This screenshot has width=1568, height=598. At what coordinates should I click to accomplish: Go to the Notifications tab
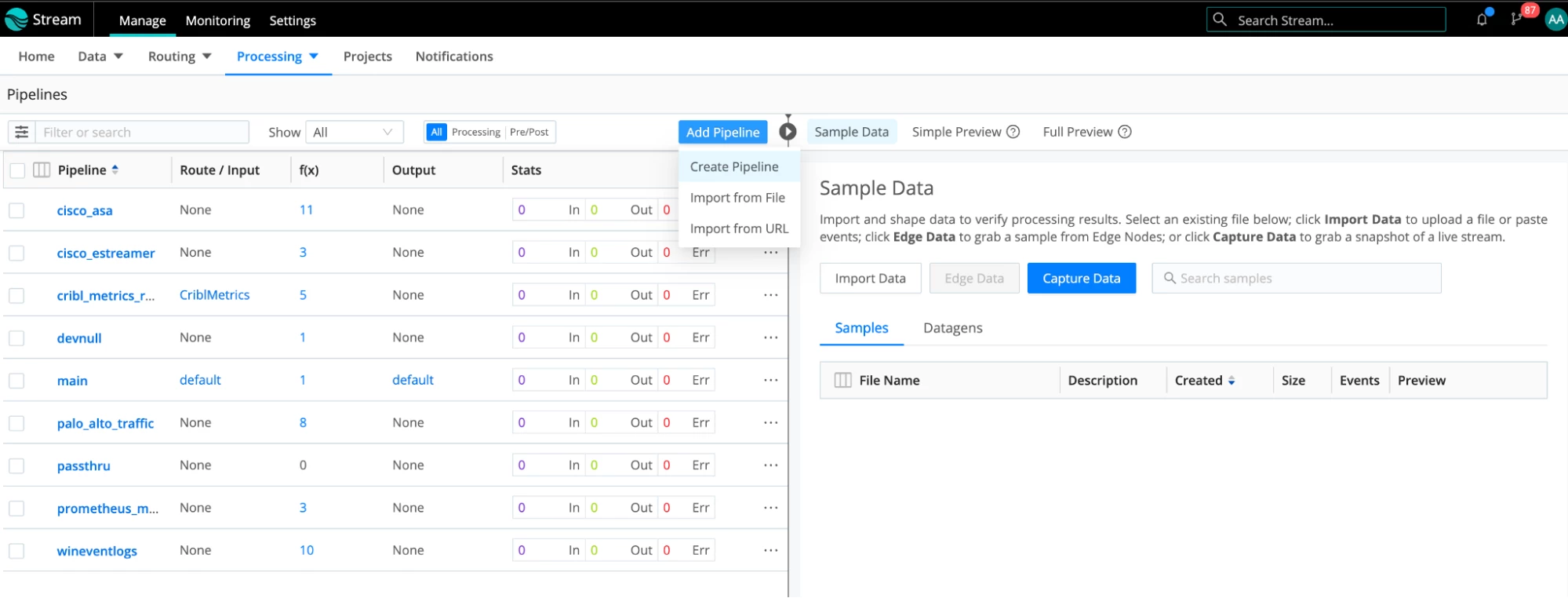point(454,57)
